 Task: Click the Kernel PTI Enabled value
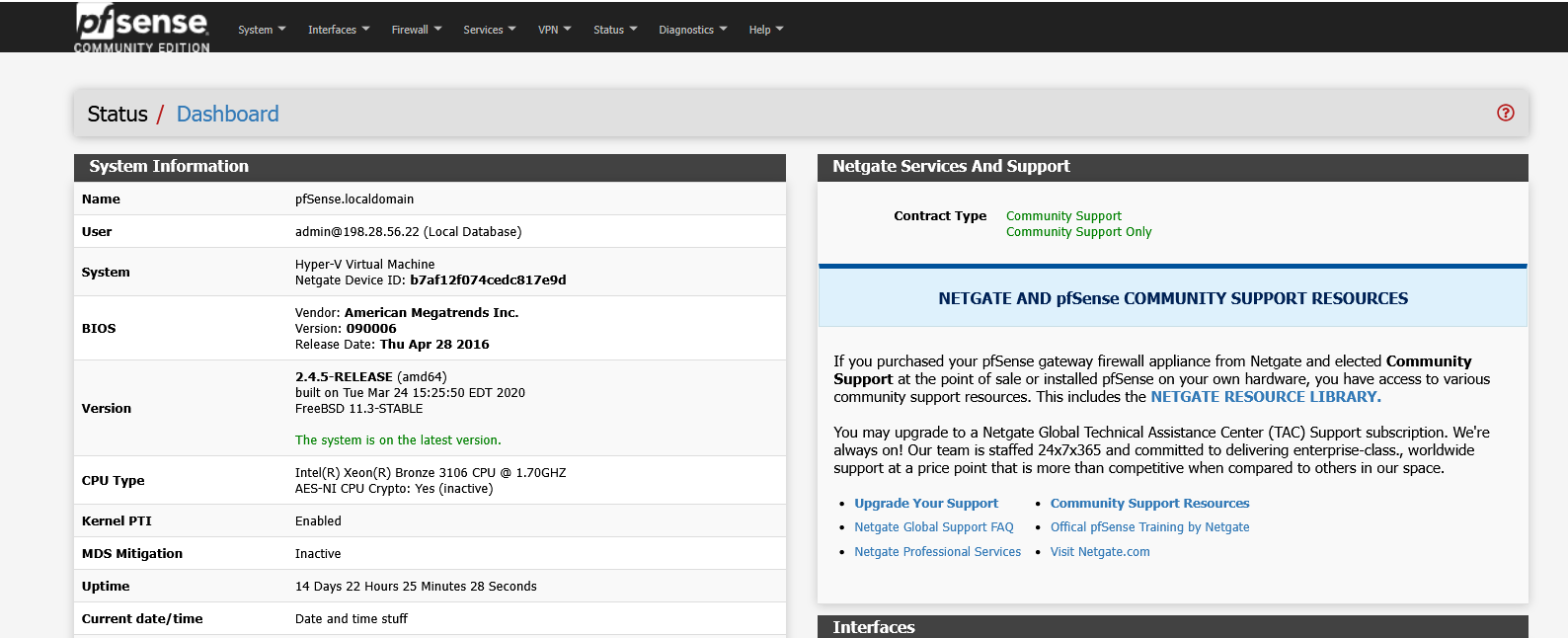[318, 521]
